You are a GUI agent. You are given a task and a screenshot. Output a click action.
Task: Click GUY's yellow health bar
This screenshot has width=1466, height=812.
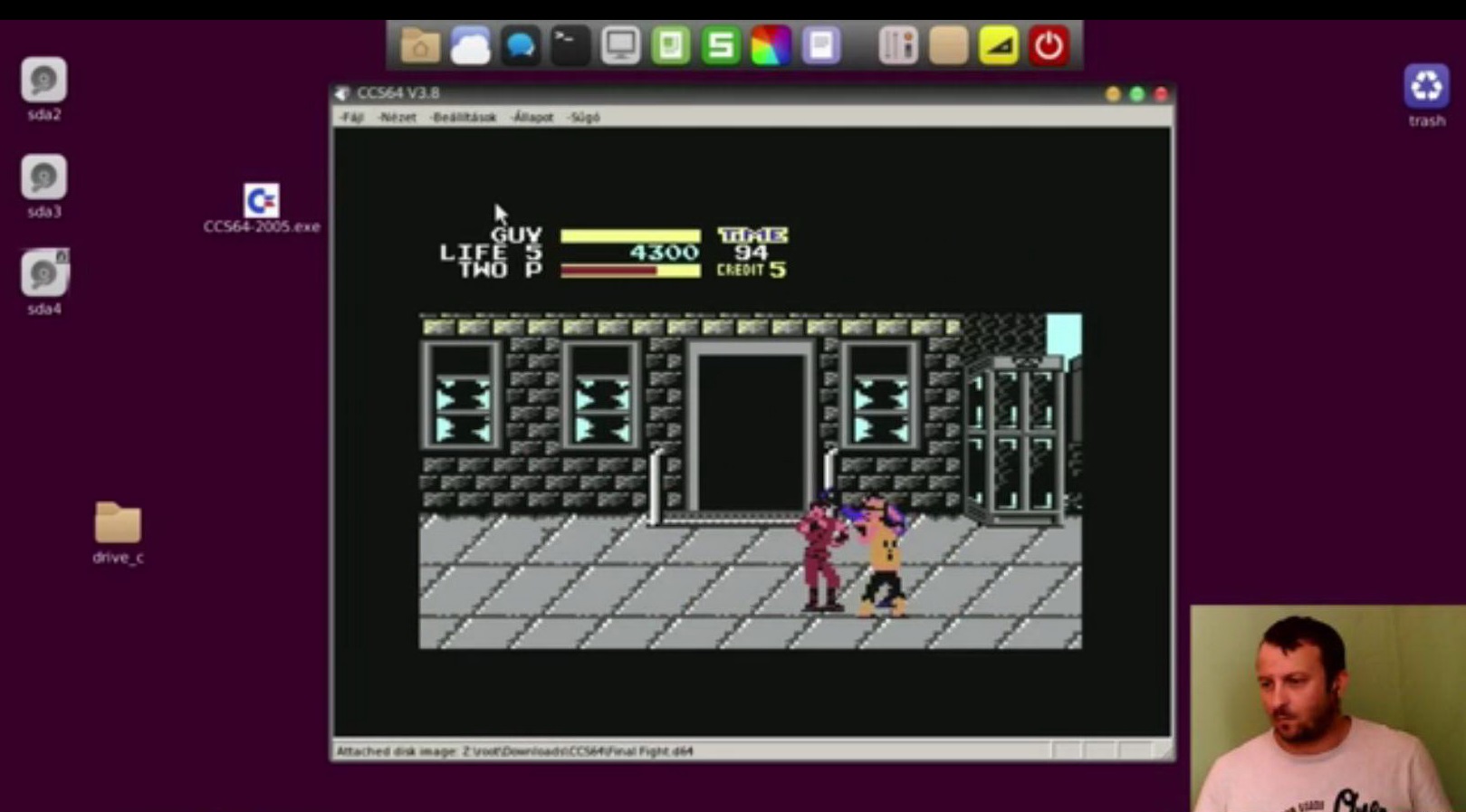pyautogui.click(x=630, y=235)
